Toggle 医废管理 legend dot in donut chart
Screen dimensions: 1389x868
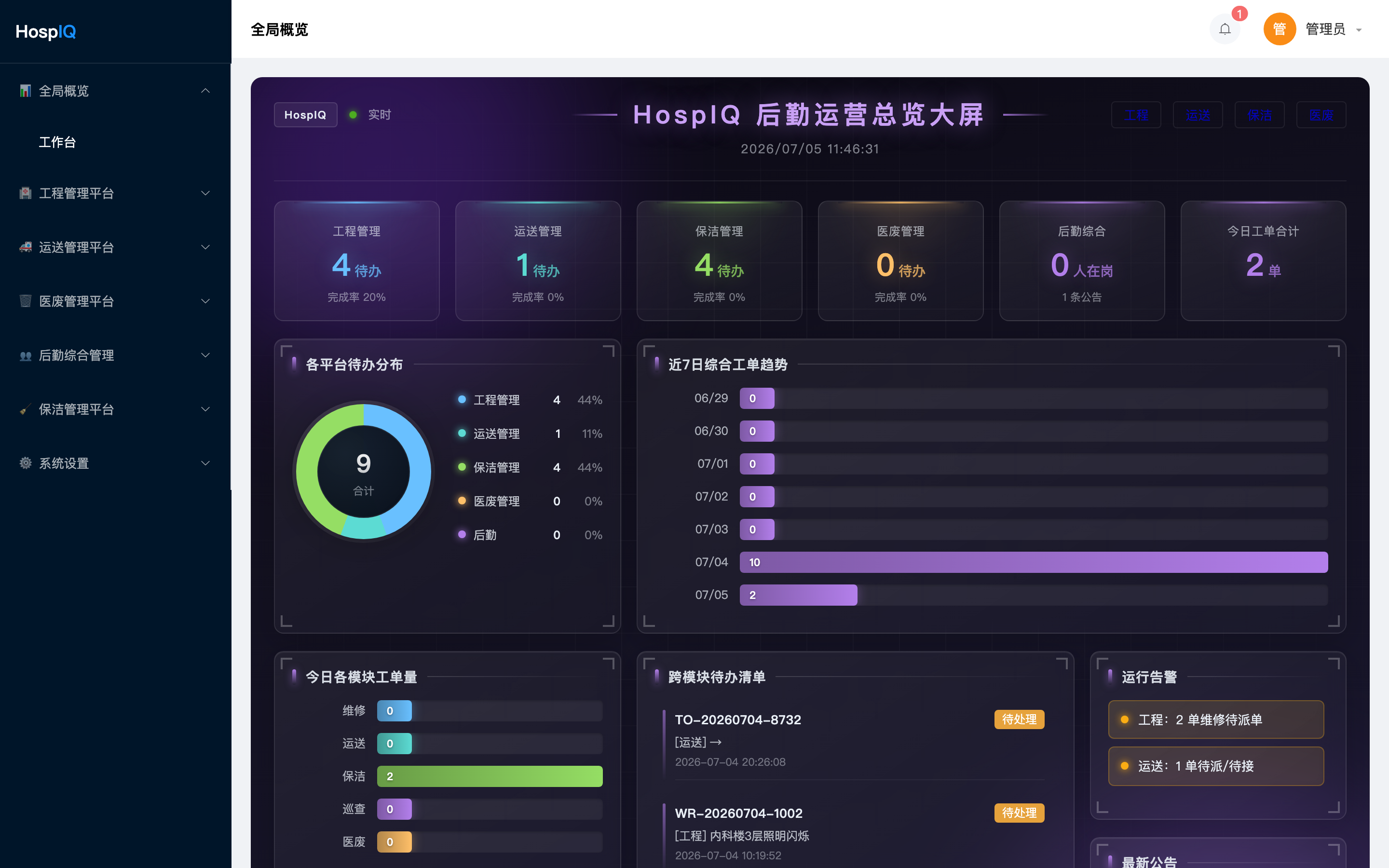(x=462, y=501)
